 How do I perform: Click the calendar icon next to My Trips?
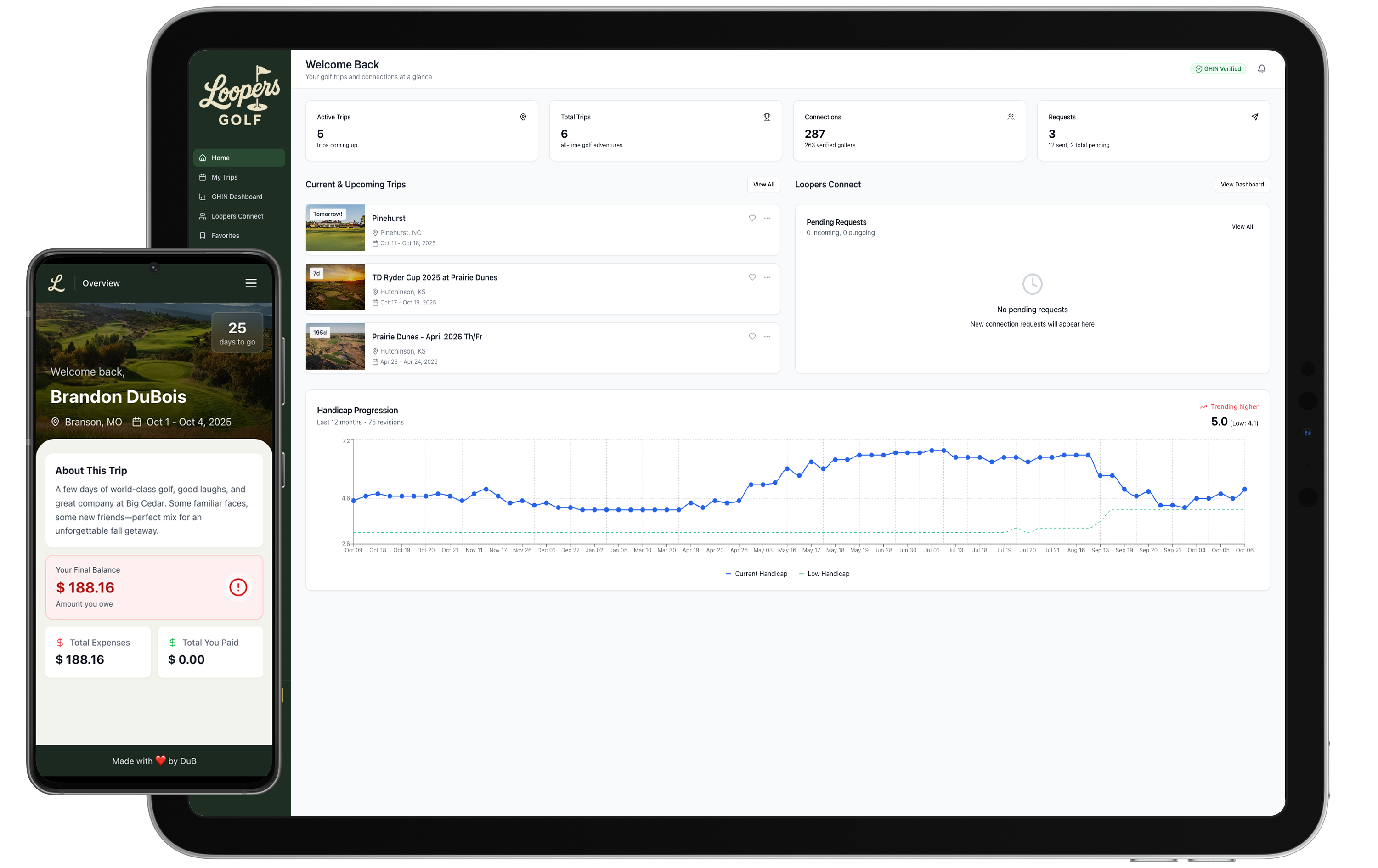(x=203, y=177)
